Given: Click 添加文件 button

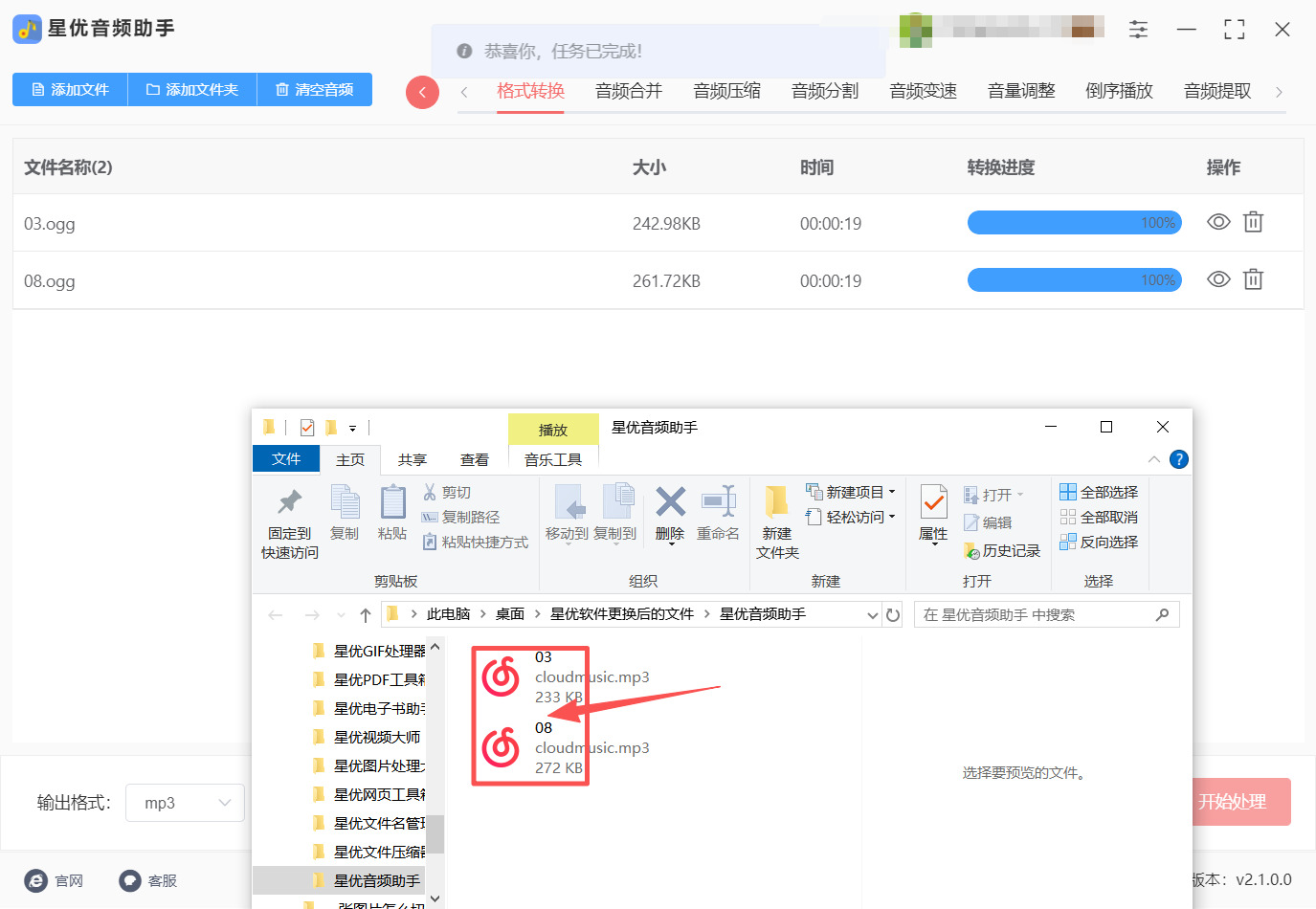Looking at the screenshot, I should click(70, 89).
